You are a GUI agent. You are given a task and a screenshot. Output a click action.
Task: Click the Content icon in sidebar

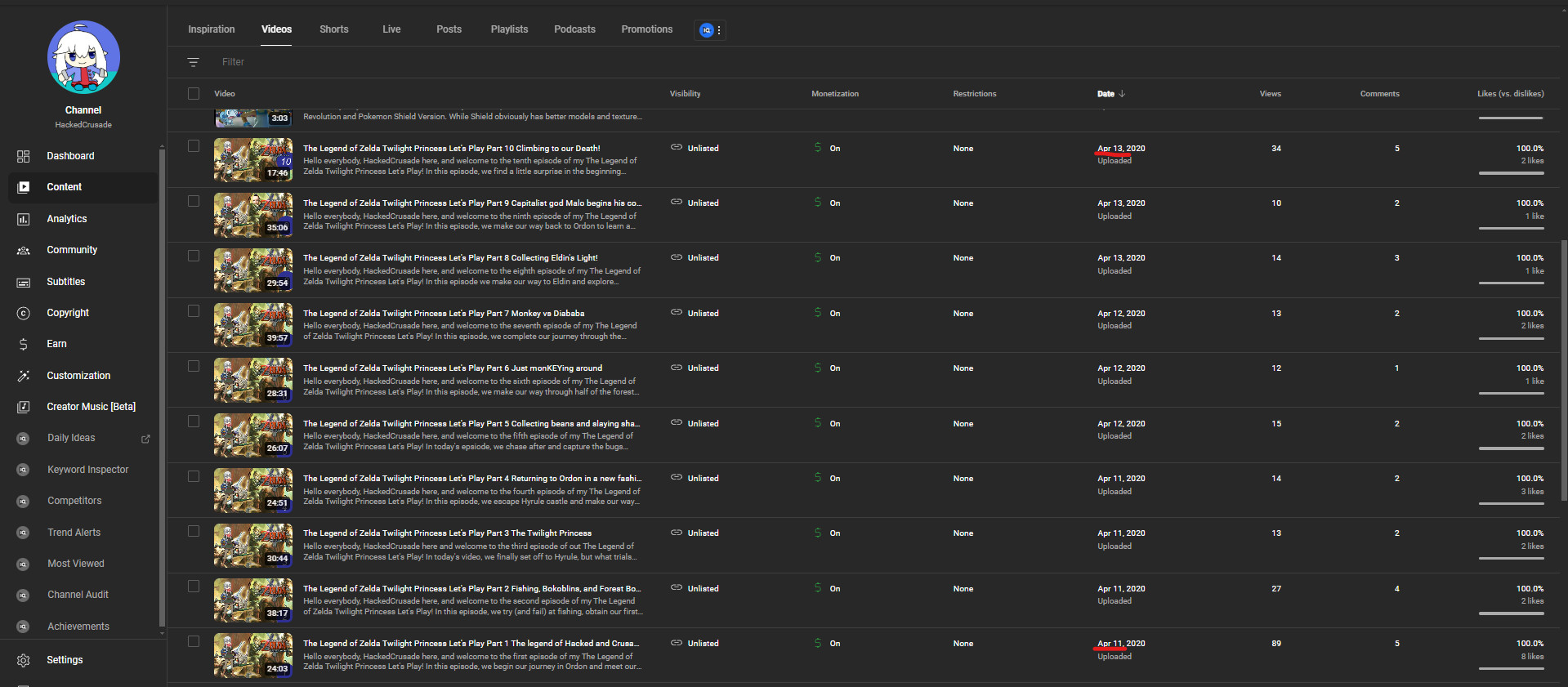tap(24, 187)
